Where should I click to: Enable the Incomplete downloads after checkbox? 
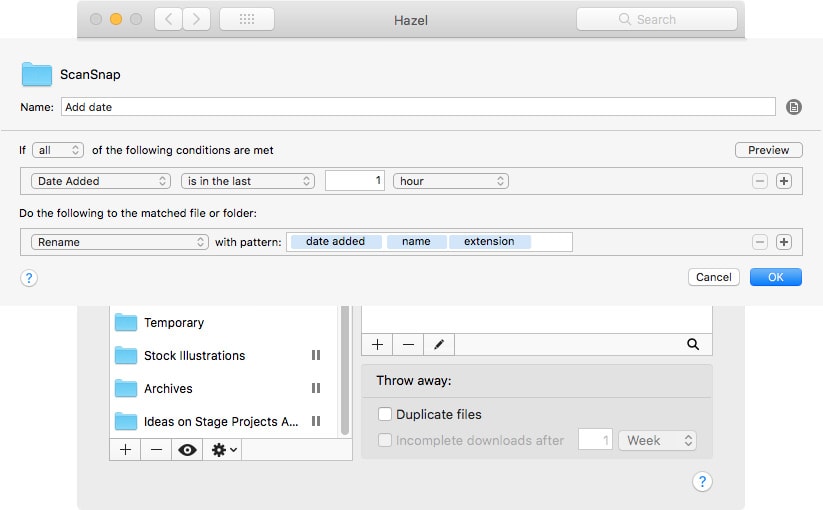point(385,440)
